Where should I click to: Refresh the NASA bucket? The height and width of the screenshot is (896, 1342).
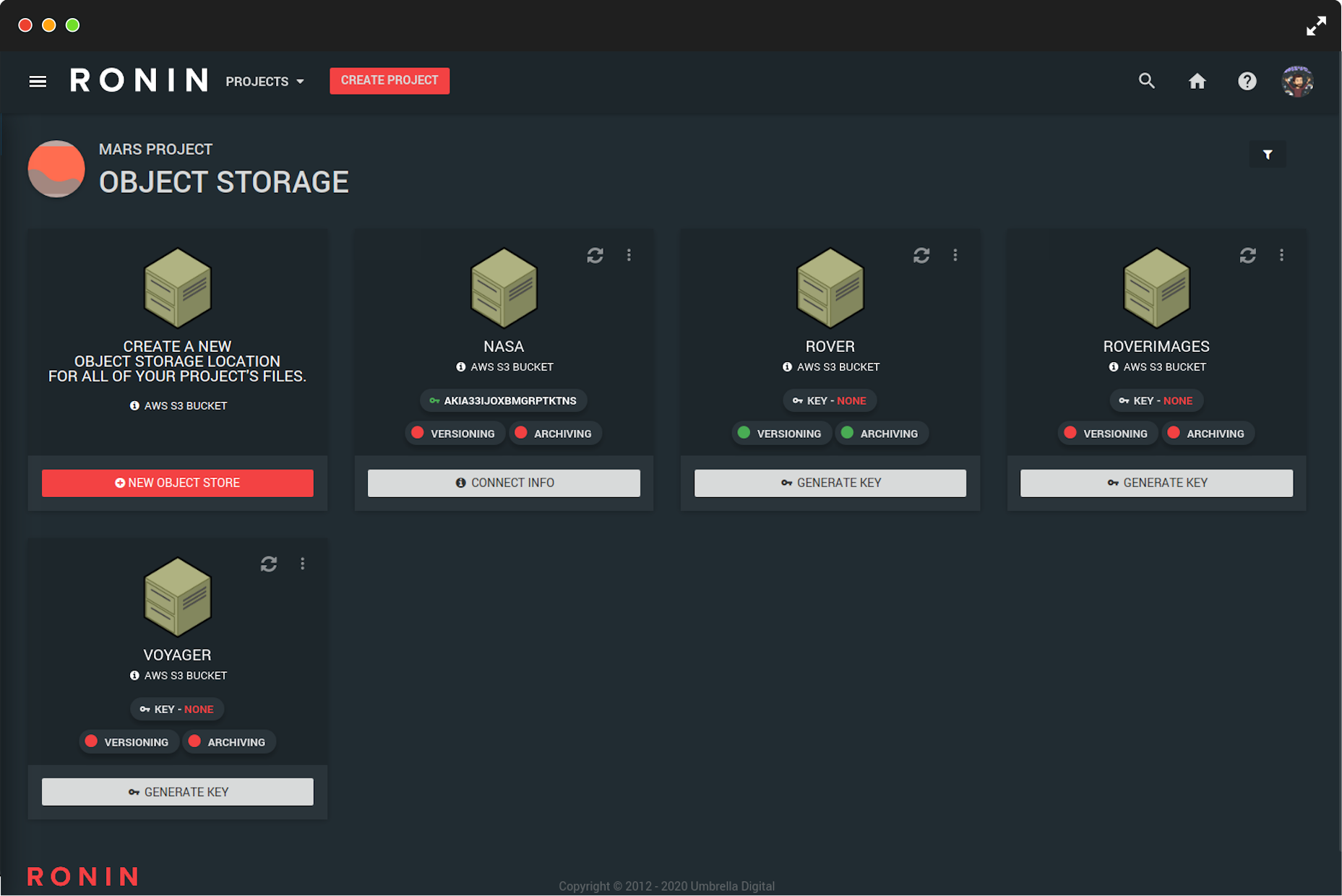point(595,255)
